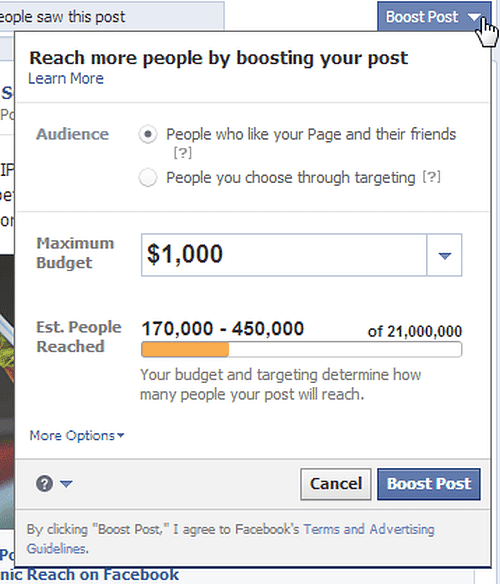Click the 'people saw this post' text behind dialog
Screen dimensions: 500x584
click(62, 17)
